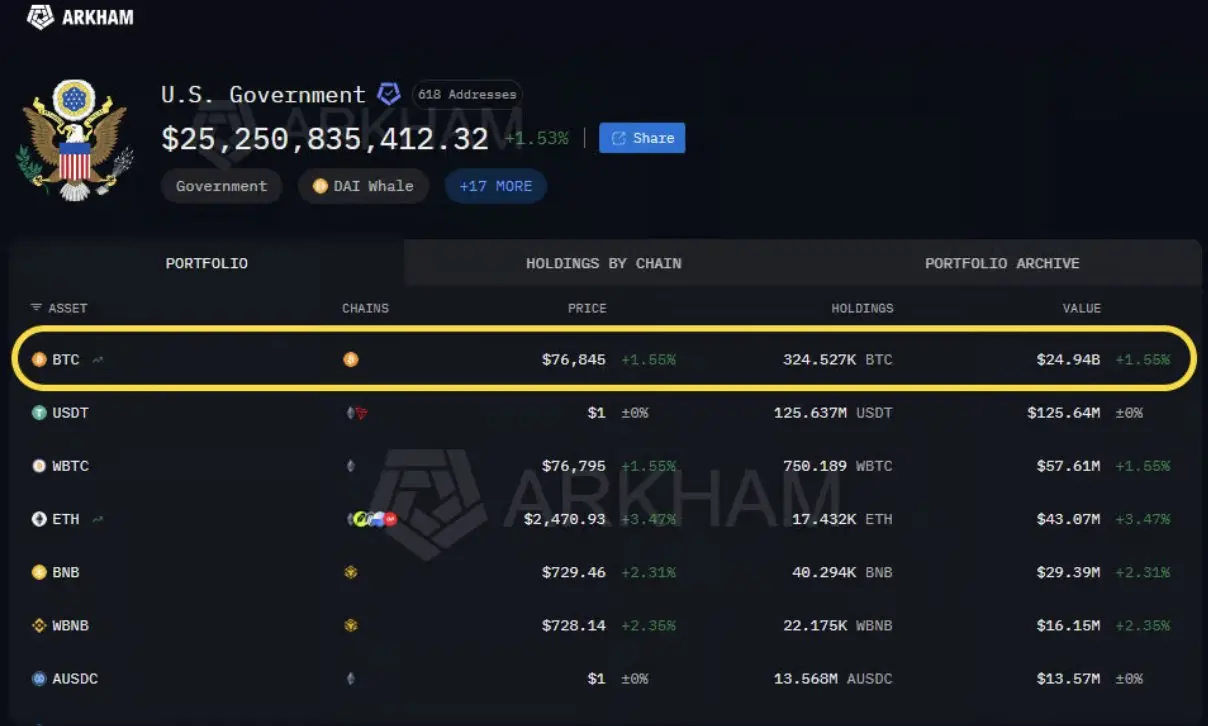Click the AUSDC coin icon
This screenshot has height=726, width=1208.
[x=39, y=679]
